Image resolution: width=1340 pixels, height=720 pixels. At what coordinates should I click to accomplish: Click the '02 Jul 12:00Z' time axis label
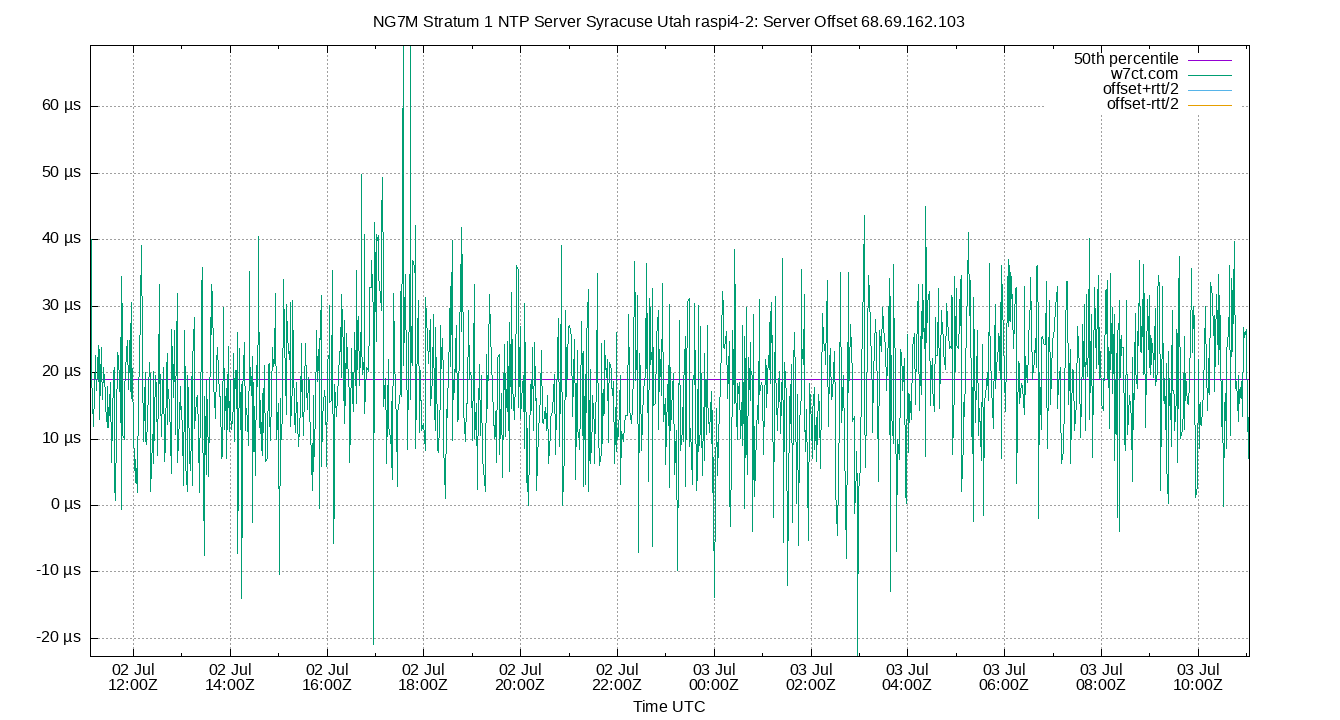[133, 677]
